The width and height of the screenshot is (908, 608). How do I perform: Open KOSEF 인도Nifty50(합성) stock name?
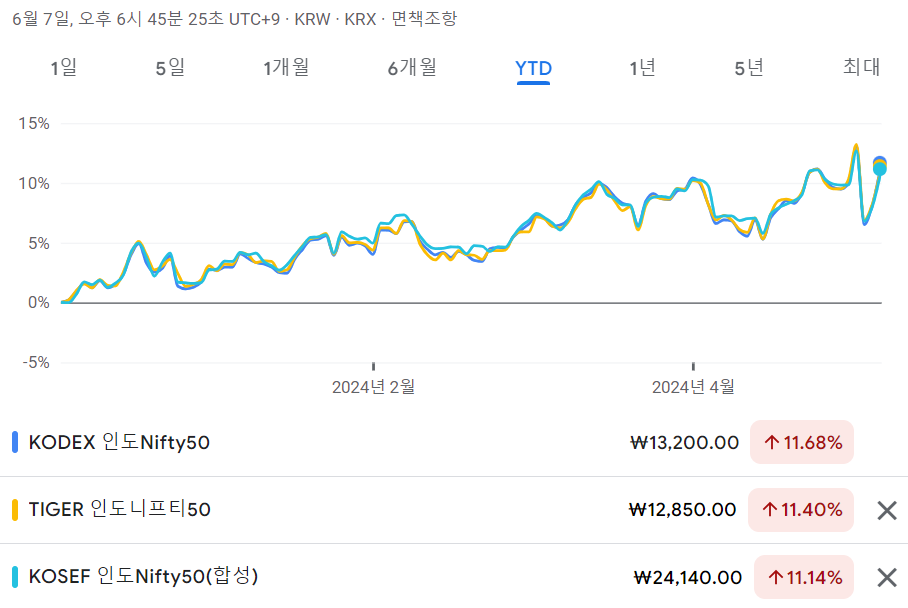click(143, 576)
